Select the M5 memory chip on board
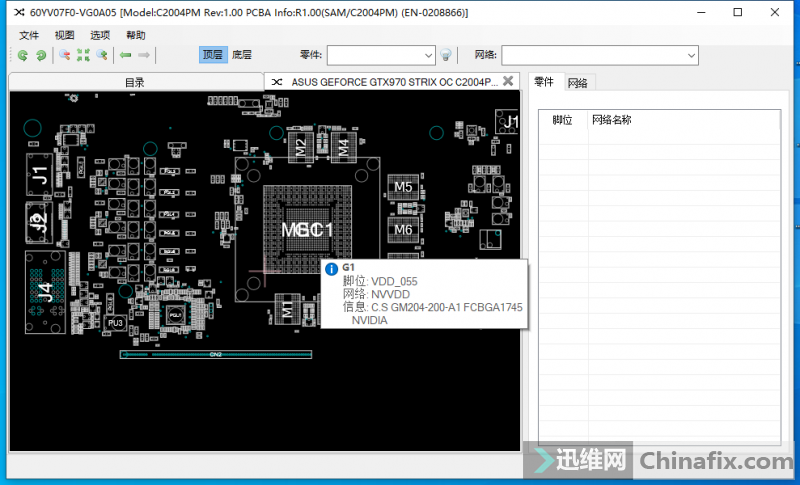Image resolution: width=800 pixels, height=485 pixels. pyautogui.click(x=403, y=187)
